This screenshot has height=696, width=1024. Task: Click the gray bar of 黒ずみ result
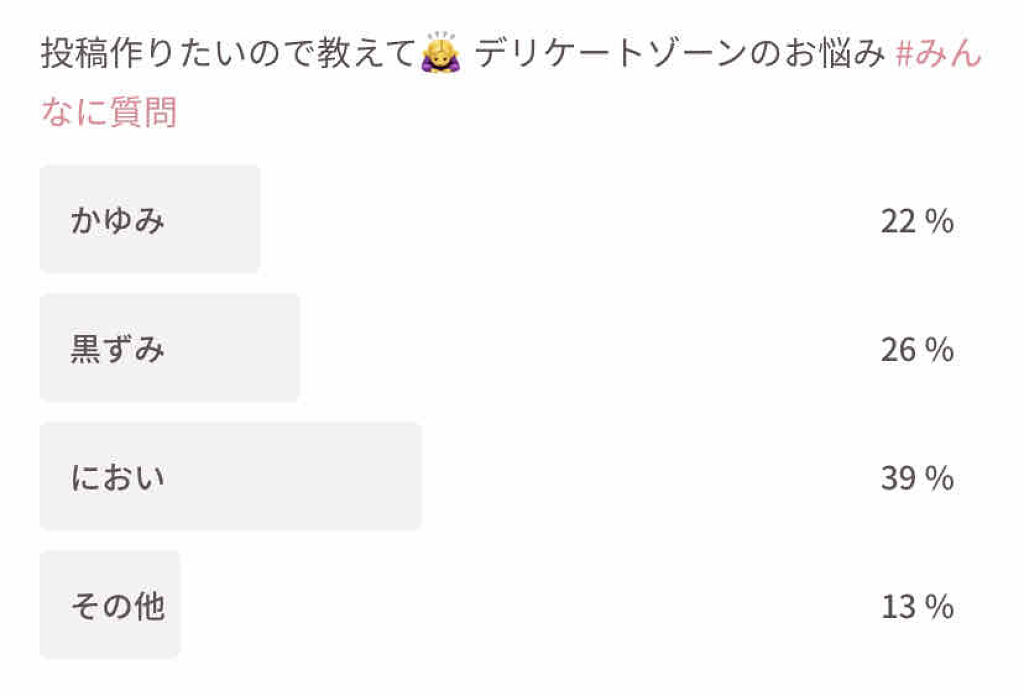tap(170, 348)
